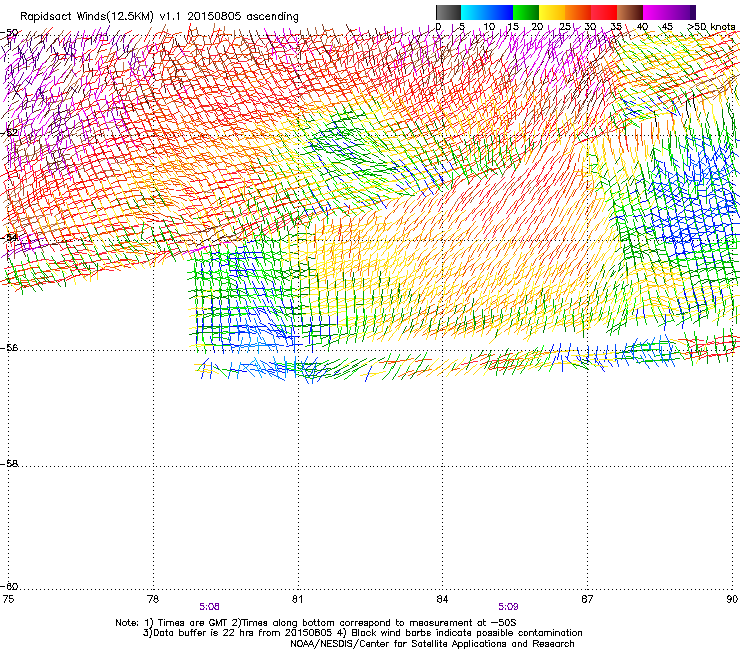The width and height of the screenshot is (740, 650).
Task: Click the purple 5:09 time label
Action: pos(508,607)
